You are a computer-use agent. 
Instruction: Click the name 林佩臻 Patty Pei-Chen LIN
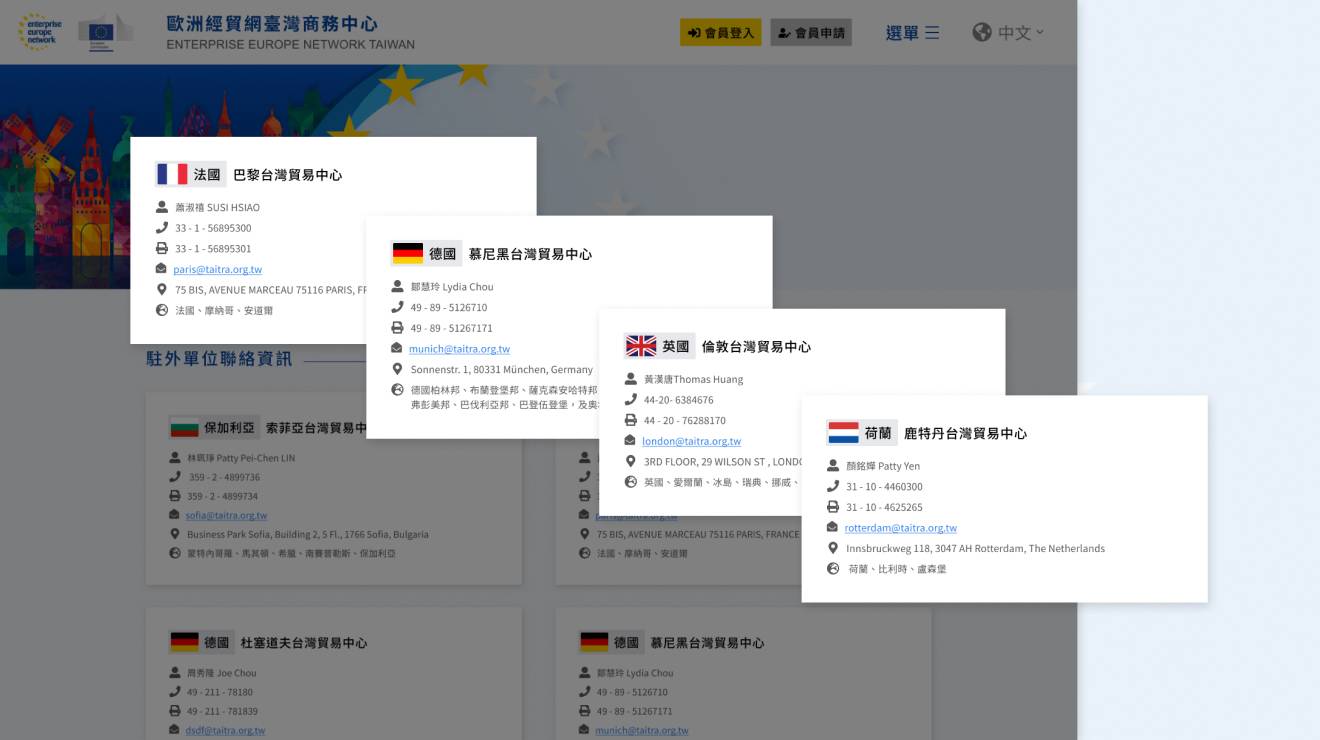coord(241,458)
